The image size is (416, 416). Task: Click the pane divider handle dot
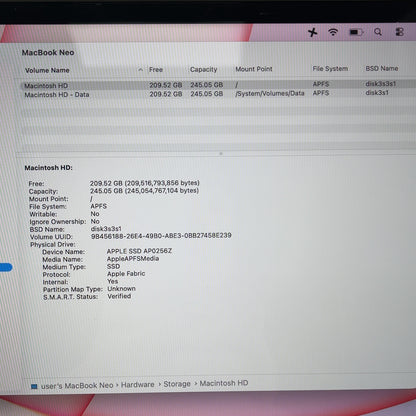221,154
